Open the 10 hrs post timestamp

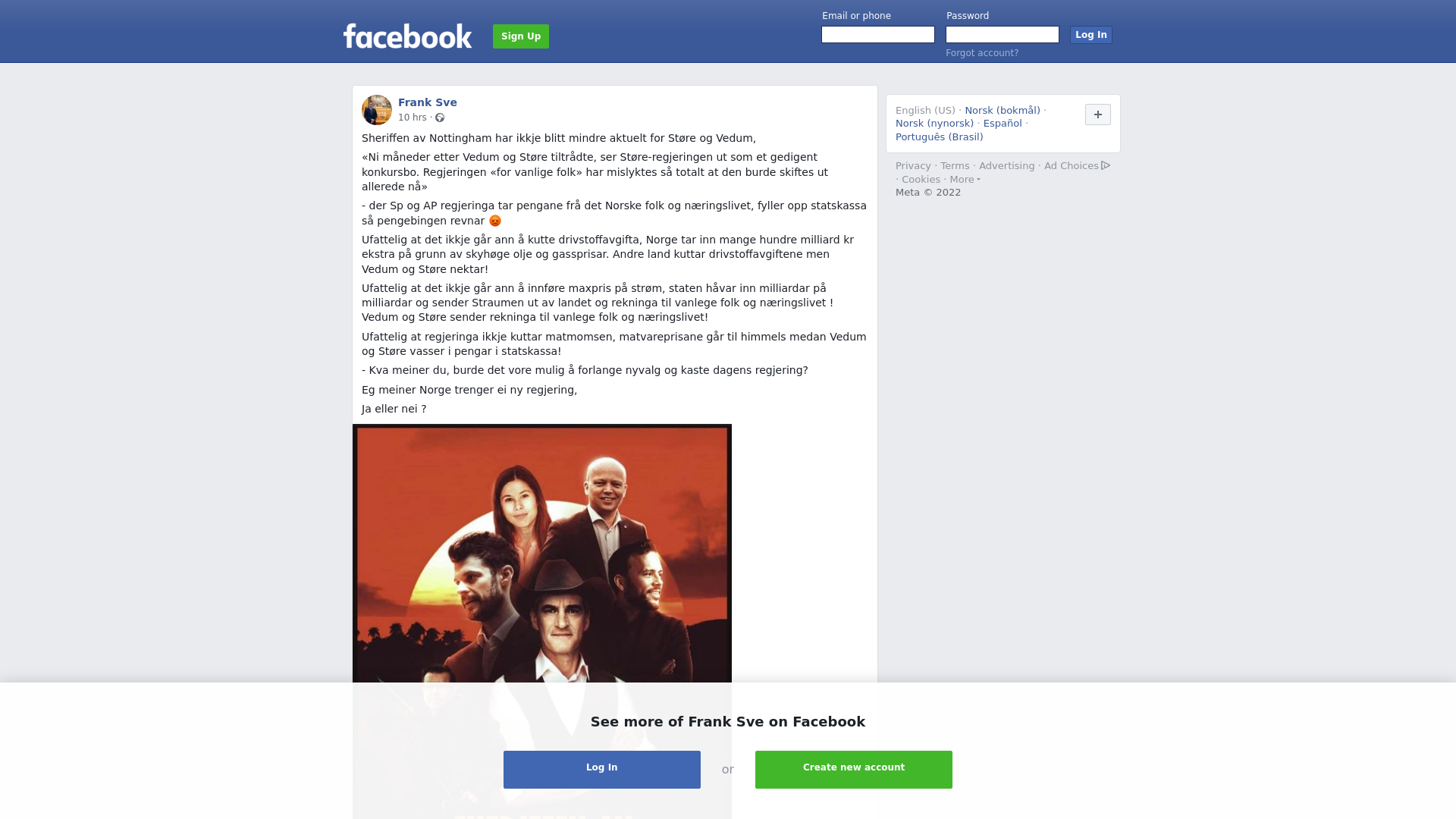(x=413, y=118)
